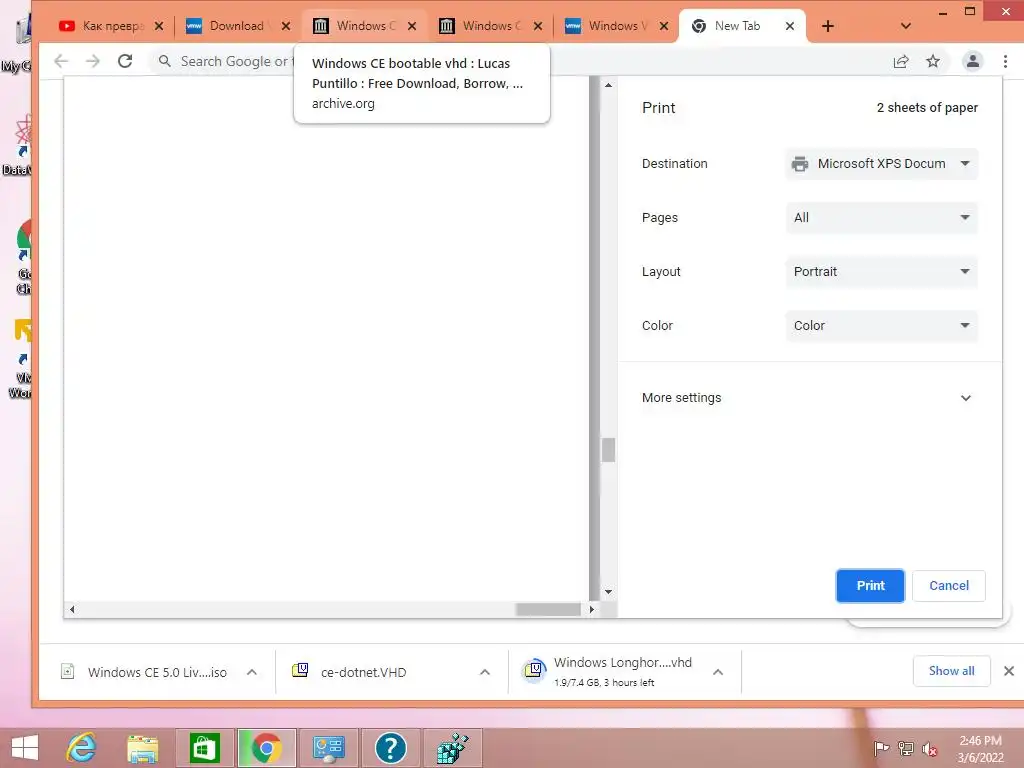Close the YouTube tab

[x=159, y=26]
